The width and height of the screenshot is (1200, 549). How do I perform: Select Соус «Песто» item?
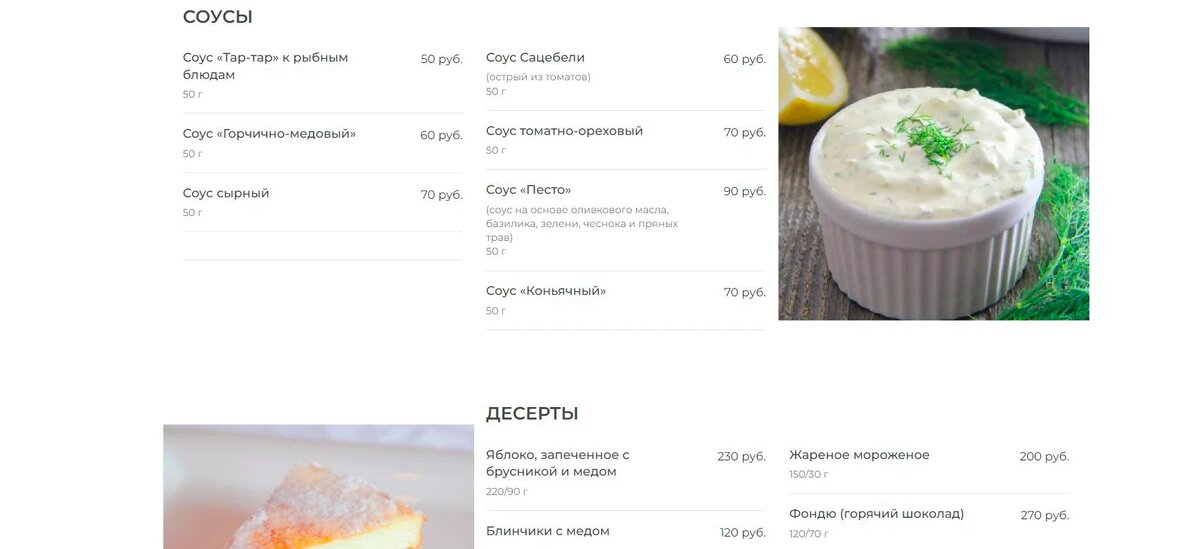pos(625,220)
